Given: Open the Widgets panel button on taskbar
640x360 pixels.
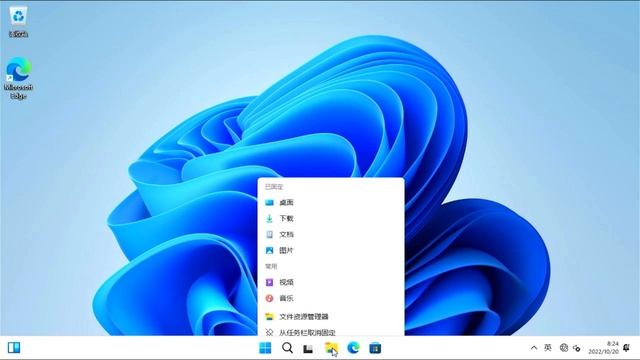Looking at the screenshot, I should (14, 348).
